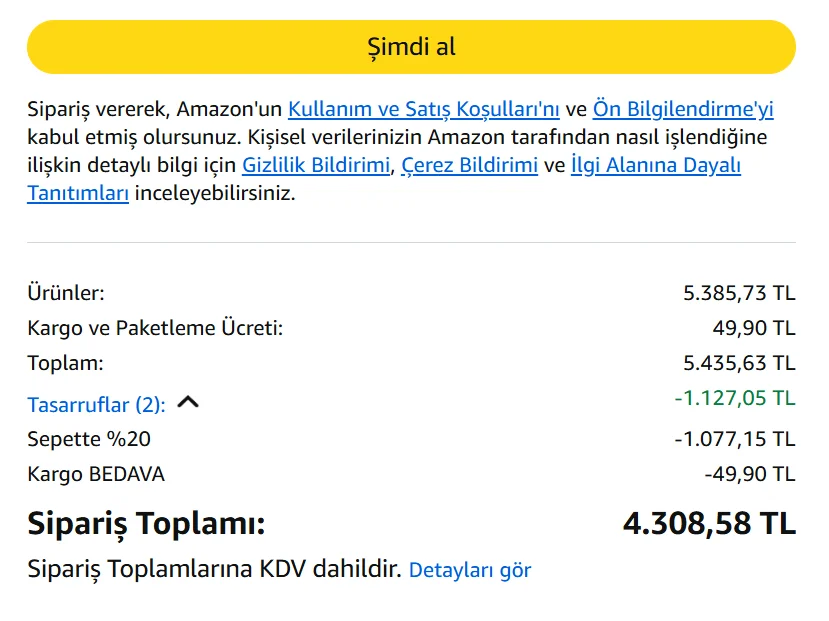
Task: Open the Gizlilik Bildirimi link
Action: [316, 166]
